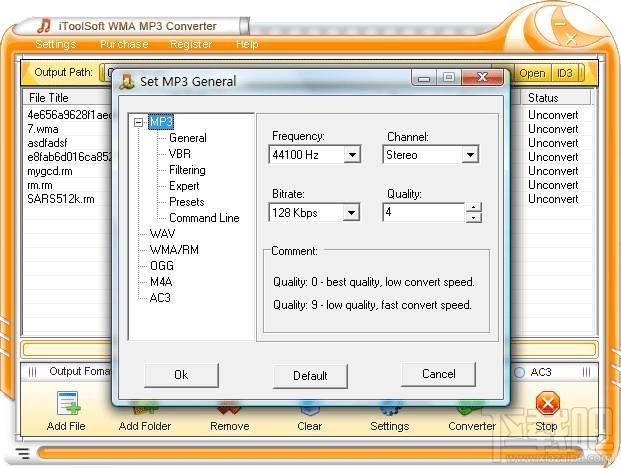Select Expert in the settings tree
Viewport: 621px width, 468px height.
click(184, 186)
